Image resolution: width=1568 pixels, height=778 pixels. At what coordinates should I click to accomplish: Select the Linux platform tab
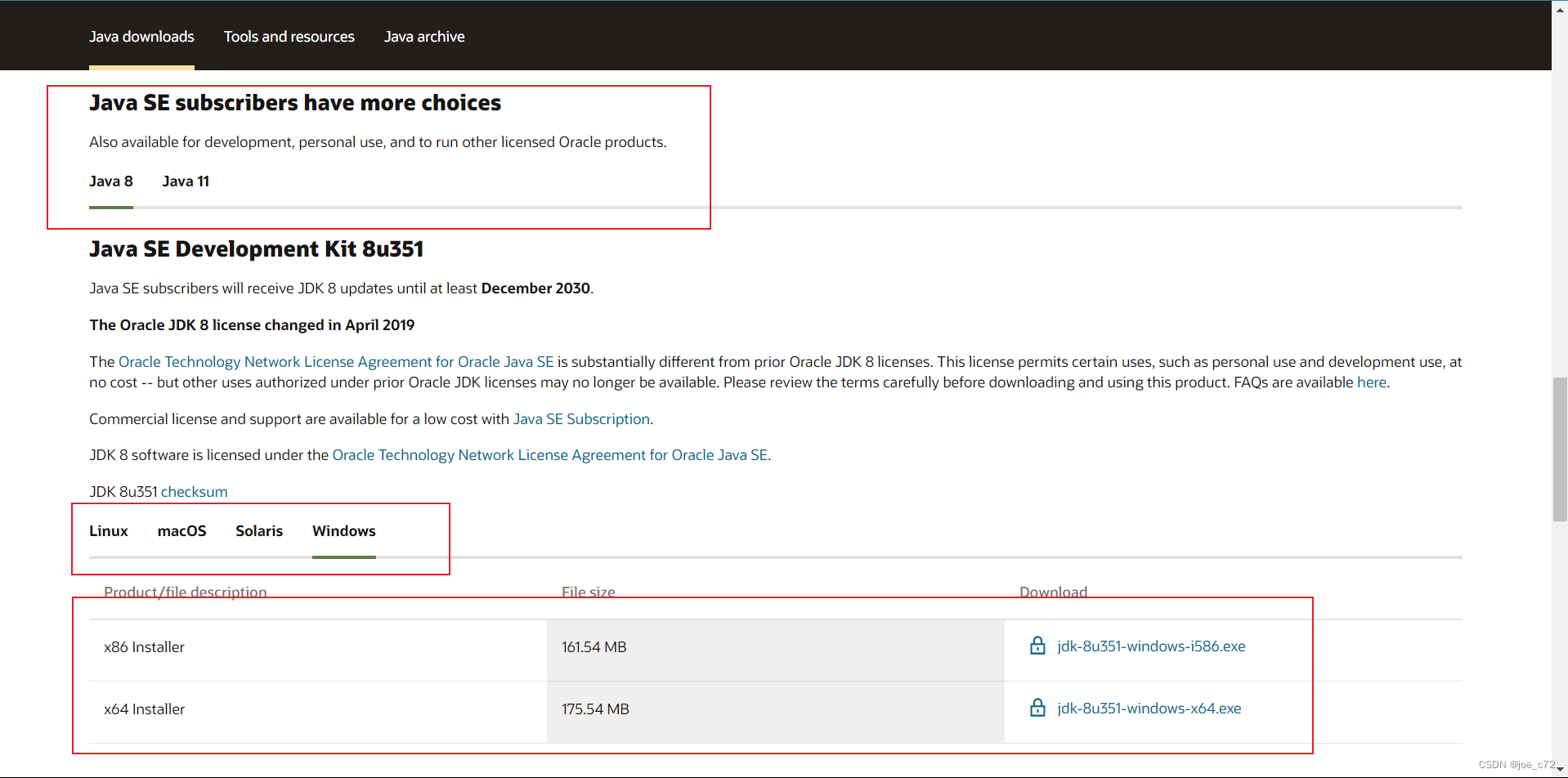pyautogui.click(x=109, y=531)
